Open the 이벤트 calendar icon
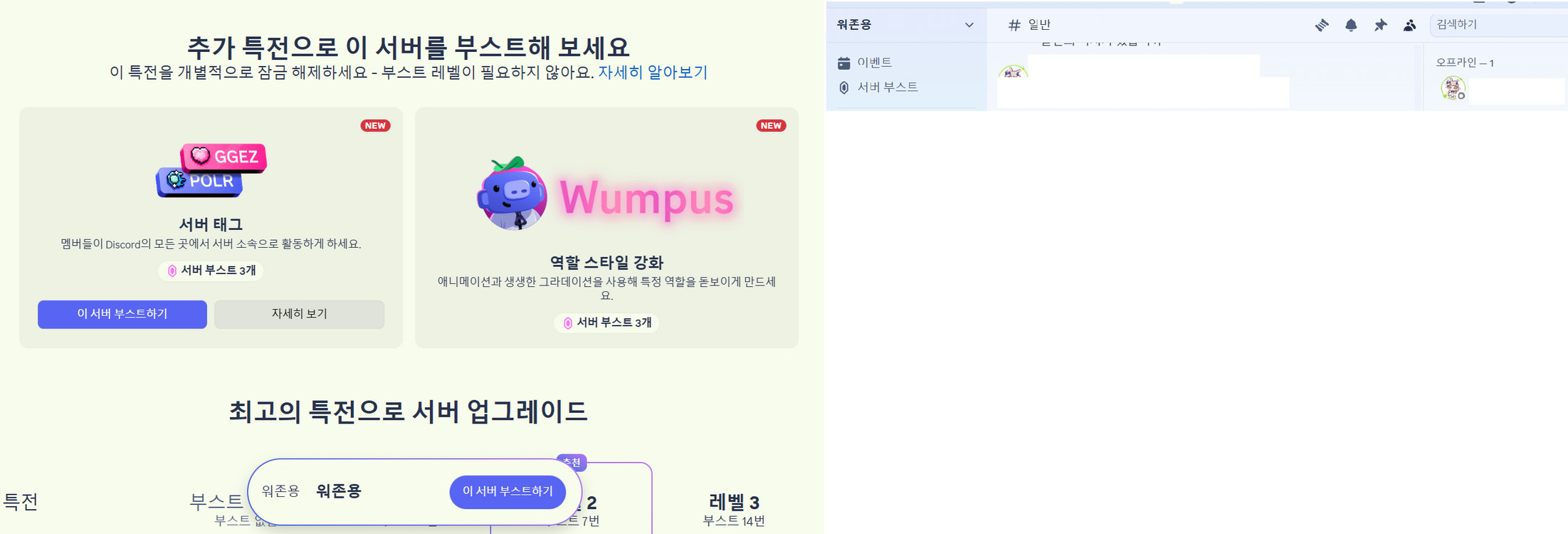The height and width of the screenshot is (534, 1568). 844,63
